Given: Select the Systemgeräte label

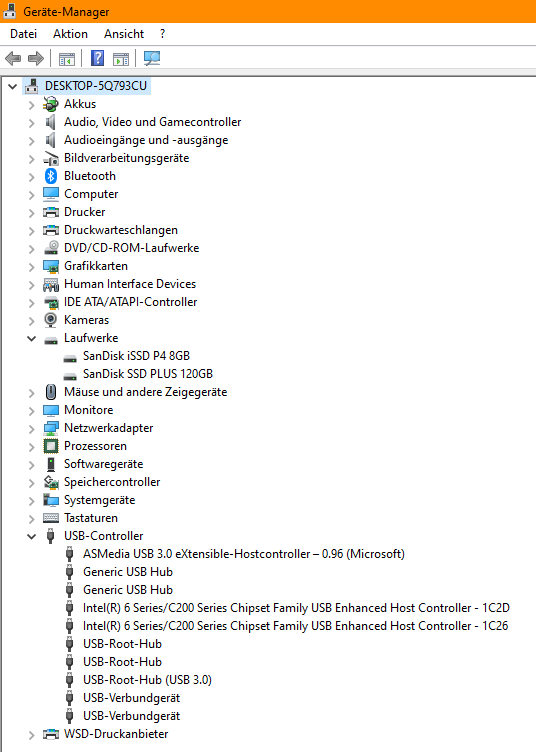Looking at the screenshot, I should [99, 500].
